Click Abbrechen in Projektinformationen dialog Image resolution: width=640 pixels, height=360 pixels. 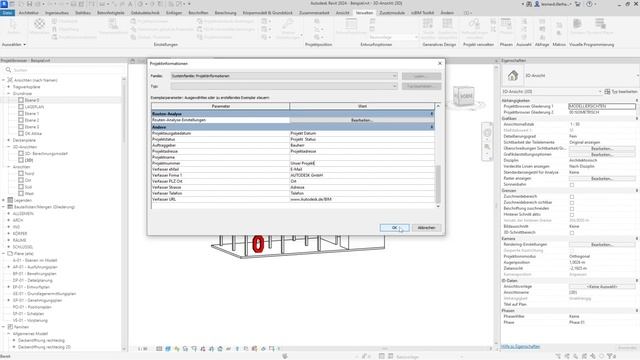coord(427,228)
